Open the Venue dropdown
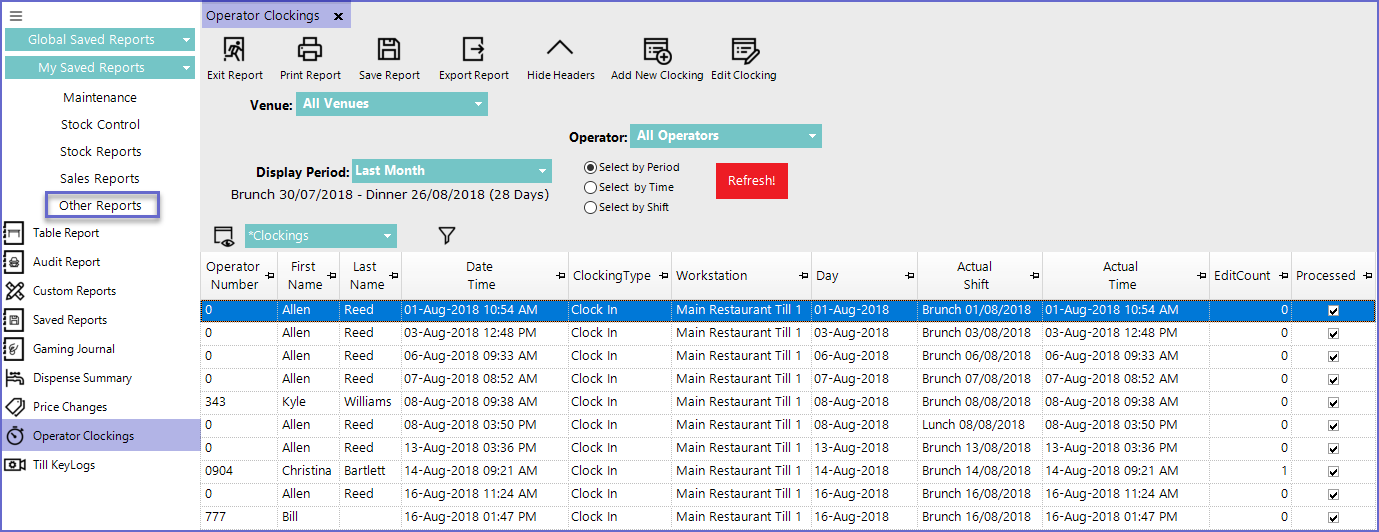1379x532 pixels. [x=391, y=104]
